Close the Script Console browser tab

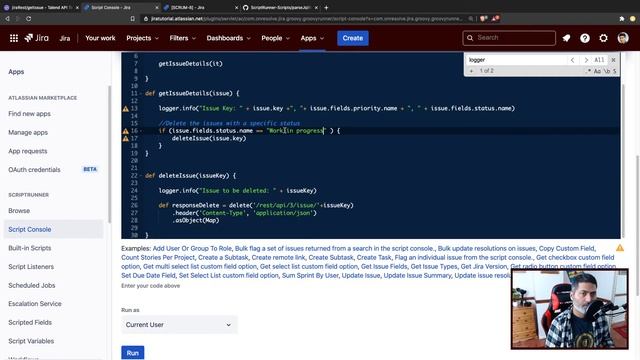(157, 7)
